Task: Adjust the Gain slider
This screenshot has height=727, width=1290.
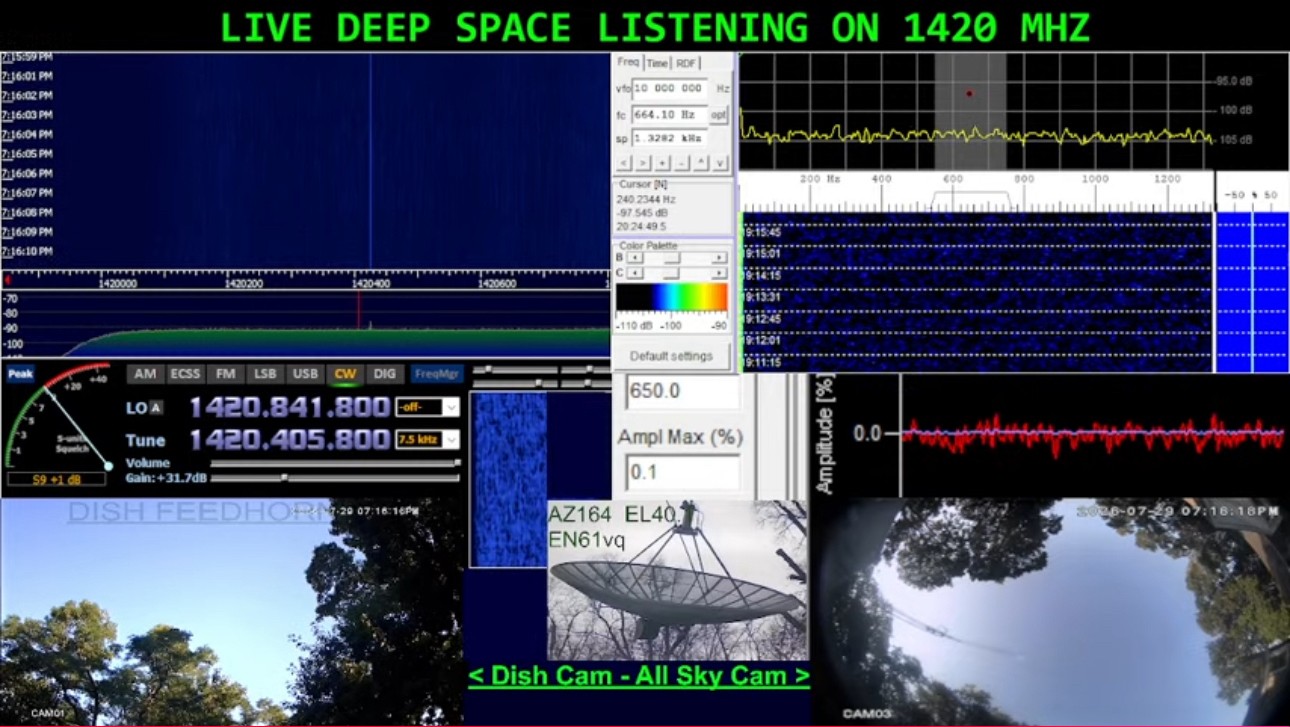Action: point(336,478)
